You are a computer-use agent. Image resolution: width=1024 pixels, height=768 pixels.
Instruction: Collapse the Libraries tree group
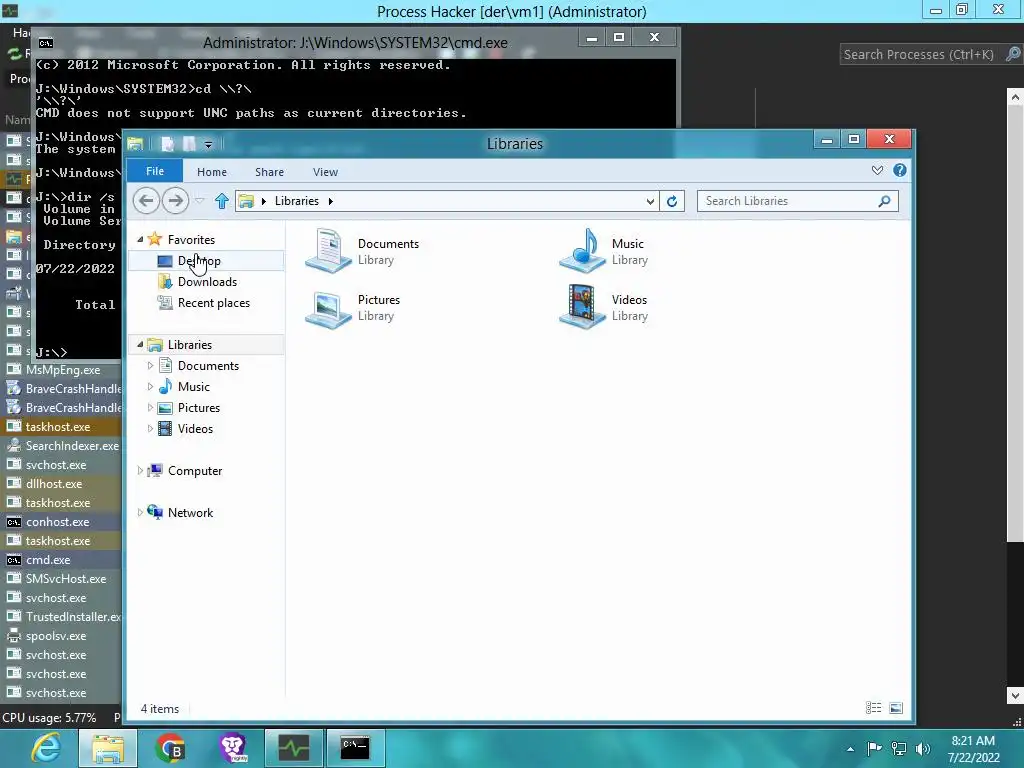point(140,344)
